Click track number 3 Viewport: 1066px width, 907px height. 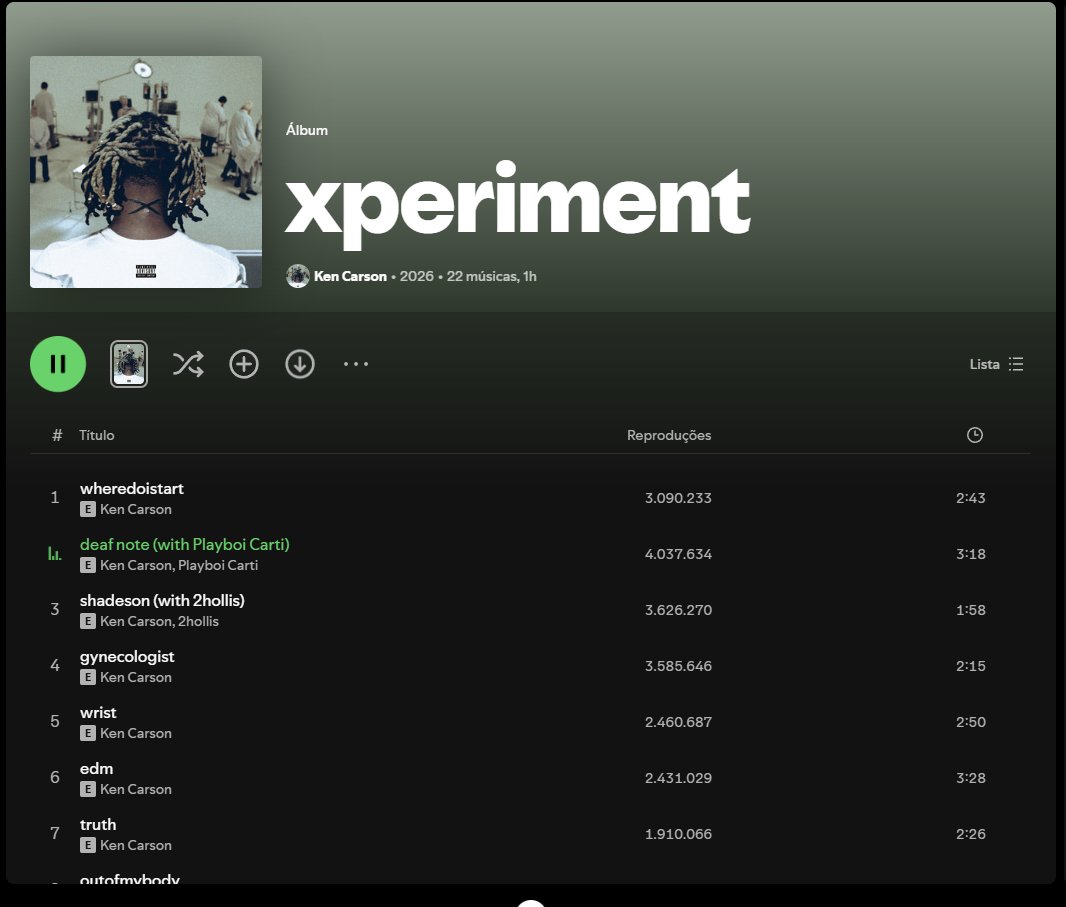(55, 609)
